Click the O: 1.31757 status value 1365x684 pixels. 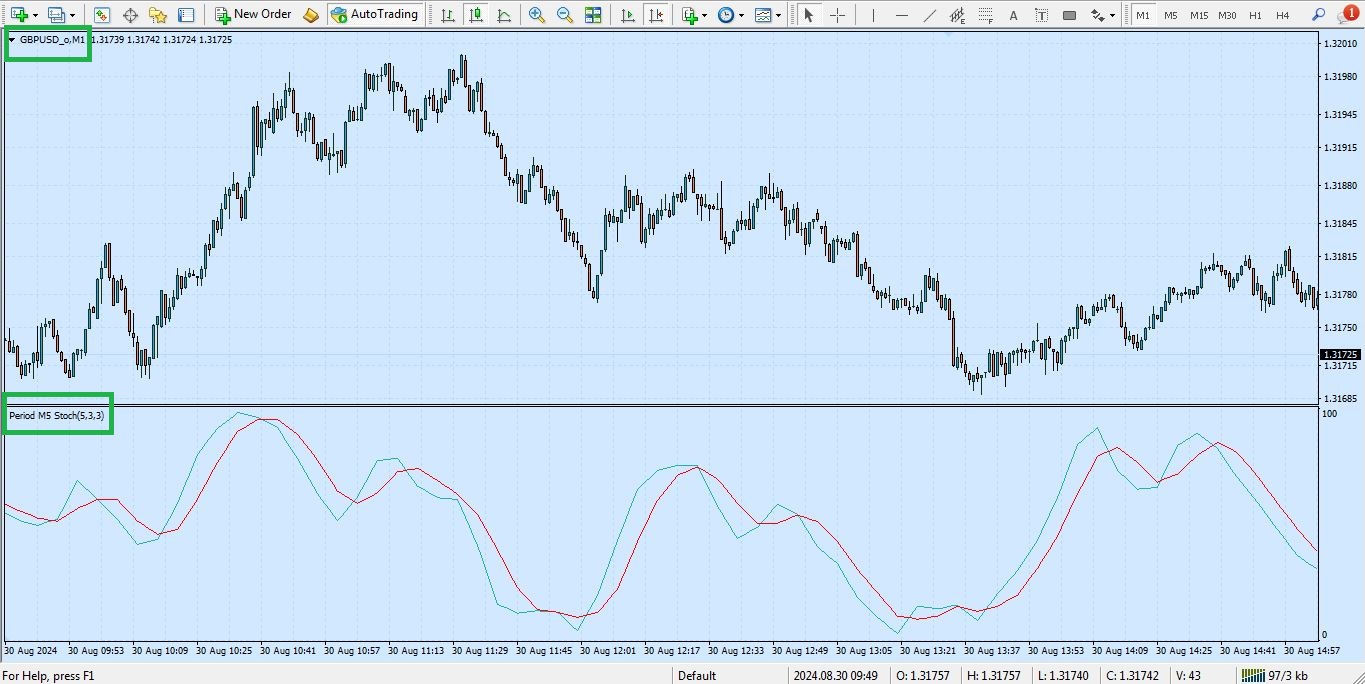click(x=924, y=676)
